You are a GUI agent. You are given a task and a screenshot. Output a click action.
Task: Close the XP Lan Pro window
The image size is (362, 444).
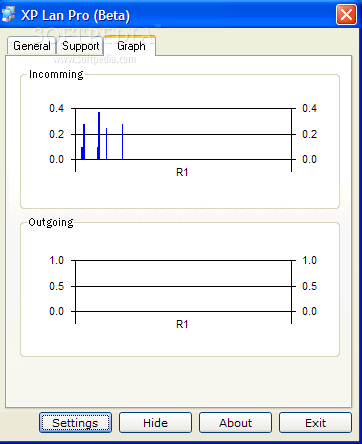[x=346, y=15]
